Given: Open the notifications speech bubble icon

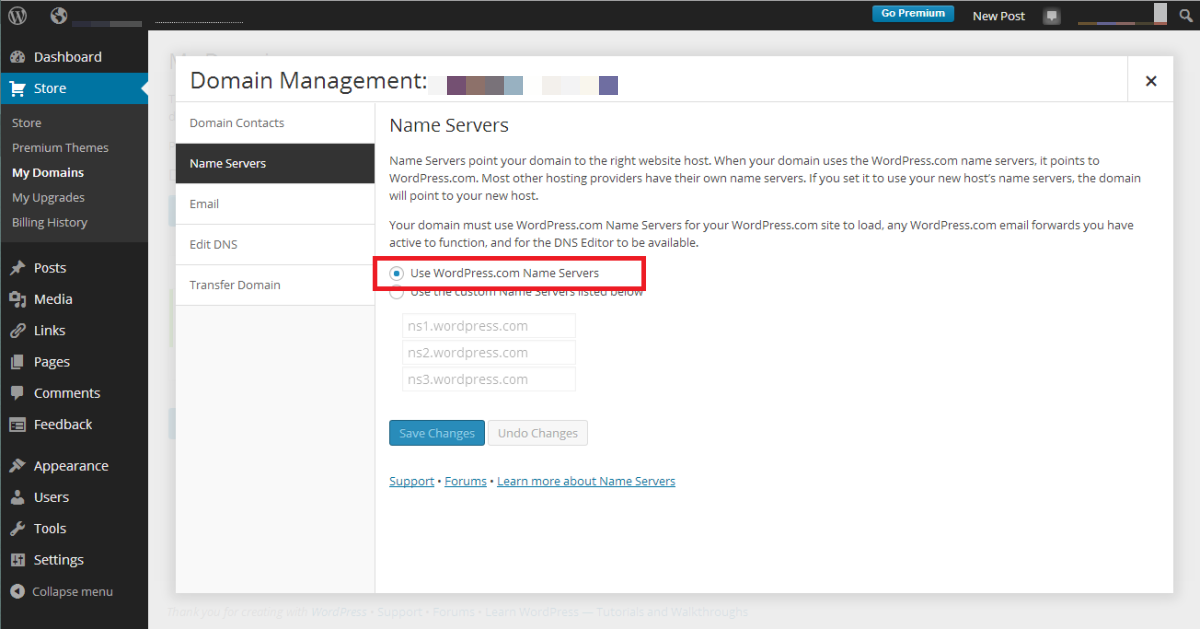Looking at the screenshot, I should point(1051,16).
